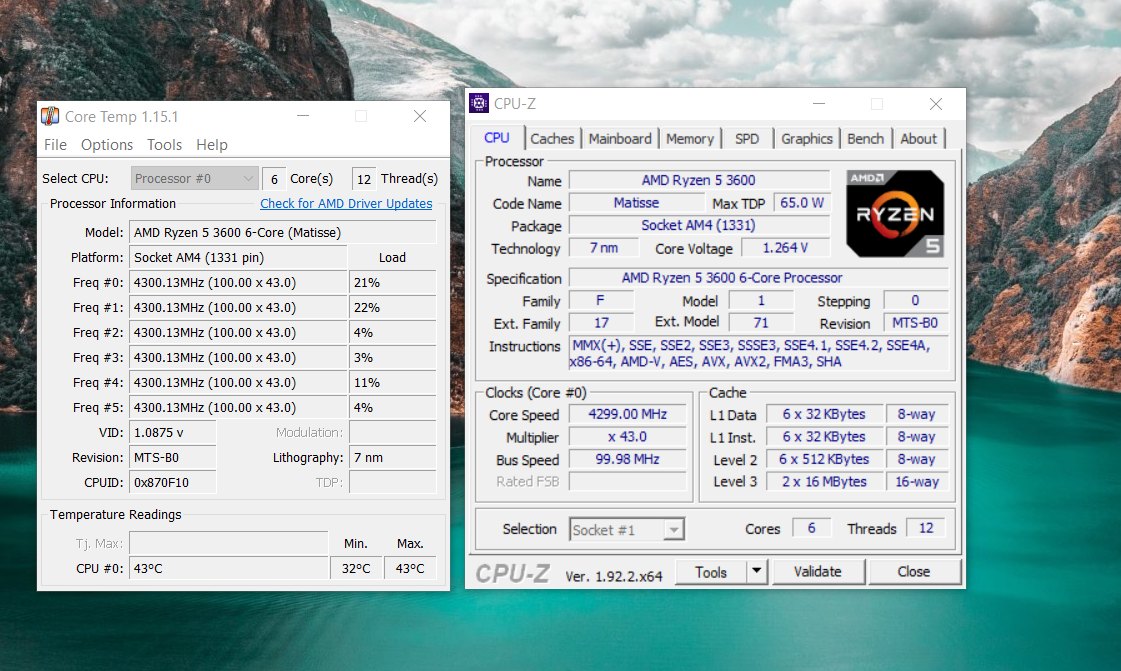Click the Revision MTS-B0 field in Core Temp
This screenshot has height=671, width=1121.
172,457
